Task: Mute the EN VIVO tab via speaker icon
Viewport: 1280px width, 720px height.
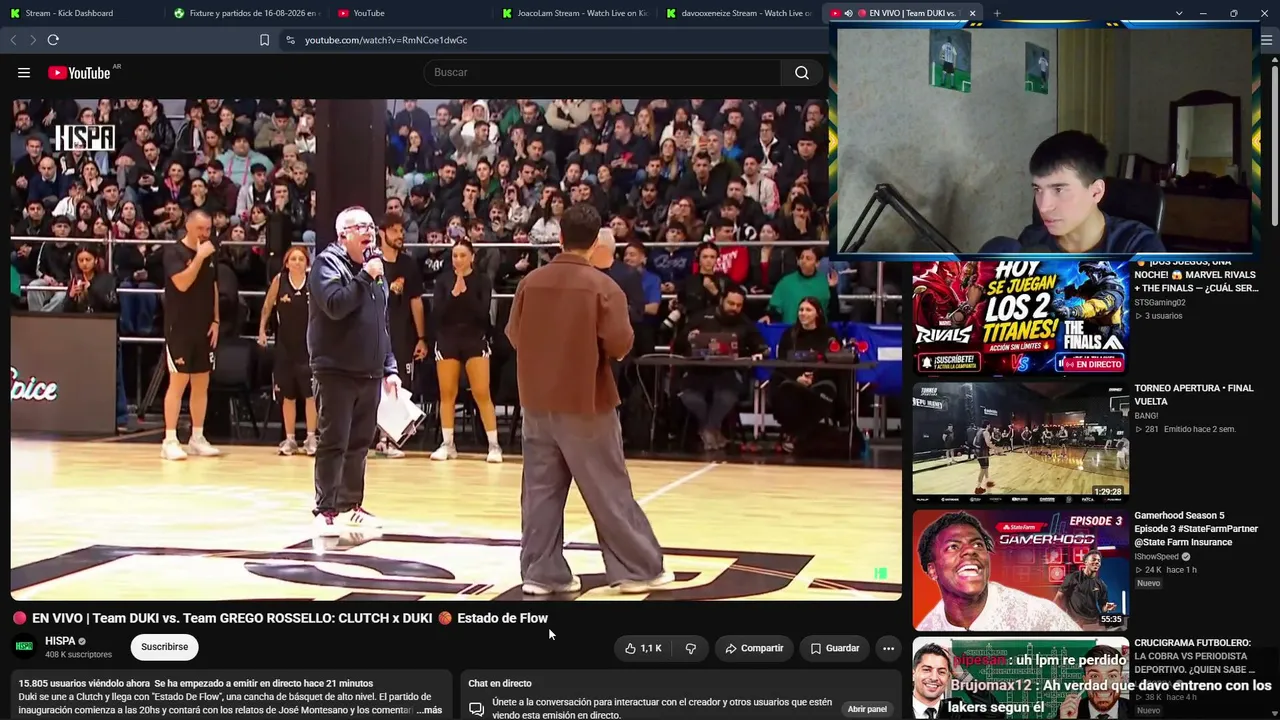Action: coord(848,13)
